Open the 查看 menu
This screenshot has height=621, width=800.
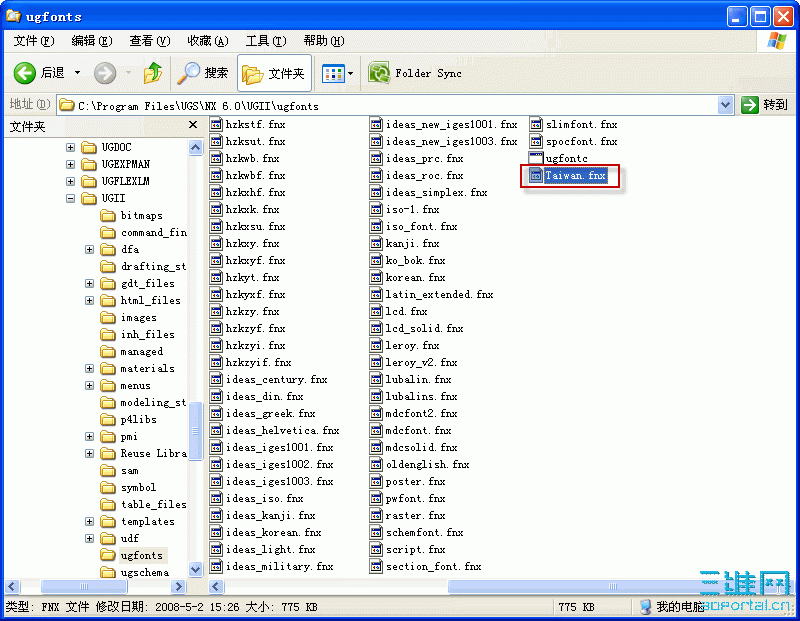point(147,41)
